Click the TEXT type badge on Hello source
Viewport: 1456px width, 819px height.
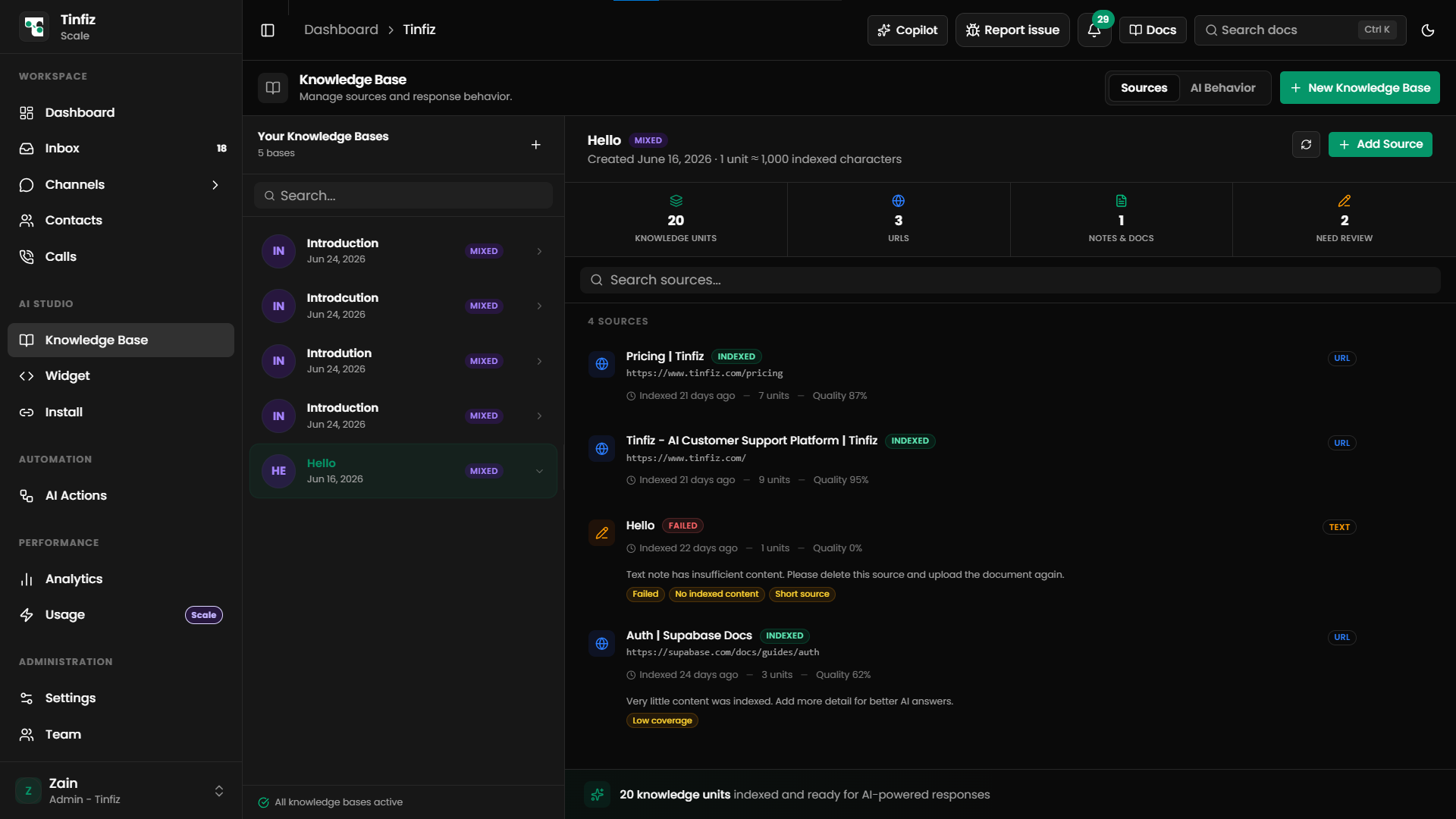(1339, 527)
